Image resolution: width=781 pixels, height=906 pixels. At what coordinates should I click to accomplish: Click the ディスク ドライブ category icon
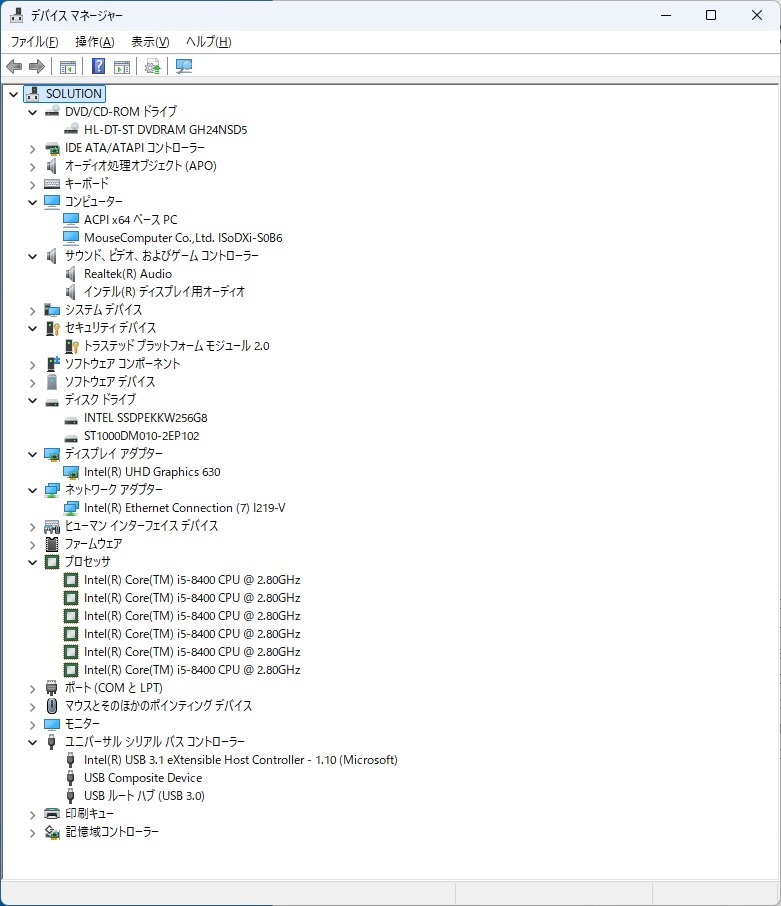tap(52, 401)
